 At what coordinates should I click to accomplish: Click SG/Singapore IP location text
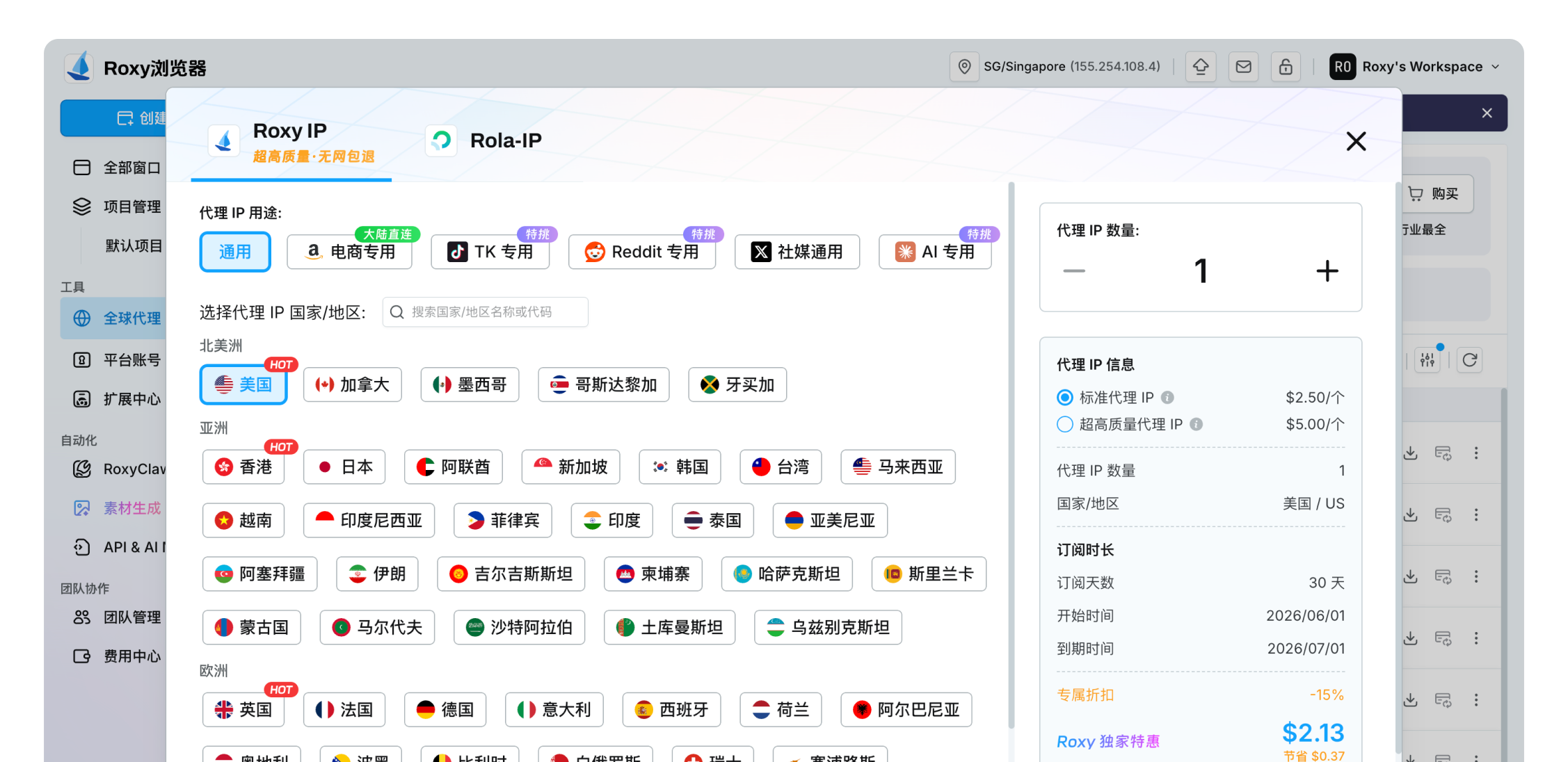[1072, 67]
